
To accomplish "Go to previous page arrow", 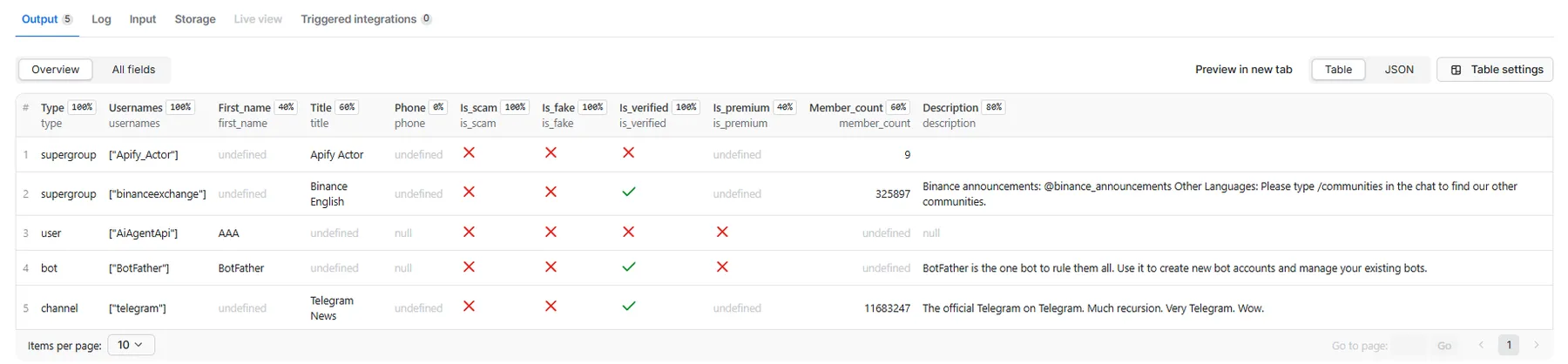I will (x=1481, y=345).
